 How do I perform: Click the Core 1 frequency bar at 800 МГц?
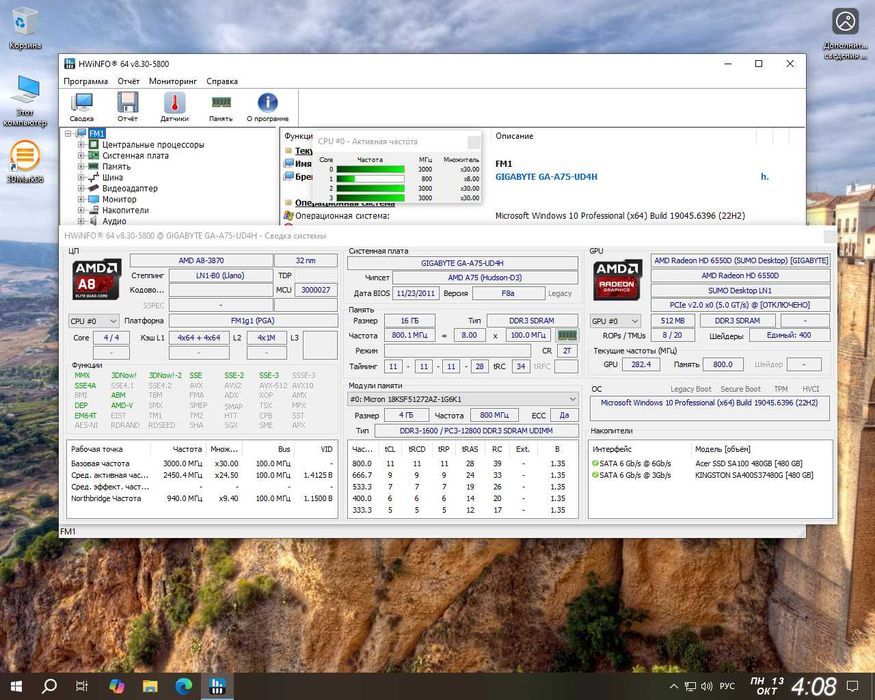coord(371,179)
